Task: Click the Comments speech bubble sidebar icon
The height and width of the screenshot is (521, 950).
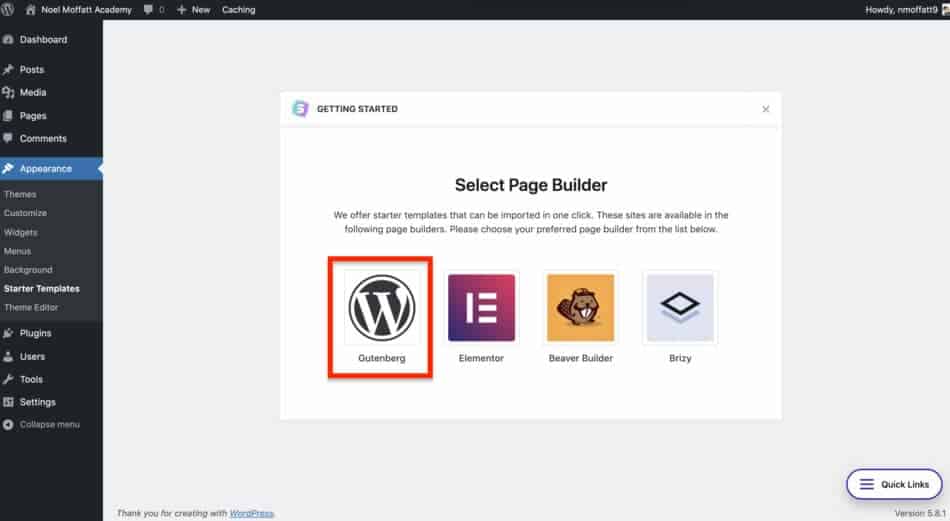Action: click(8, 138)
